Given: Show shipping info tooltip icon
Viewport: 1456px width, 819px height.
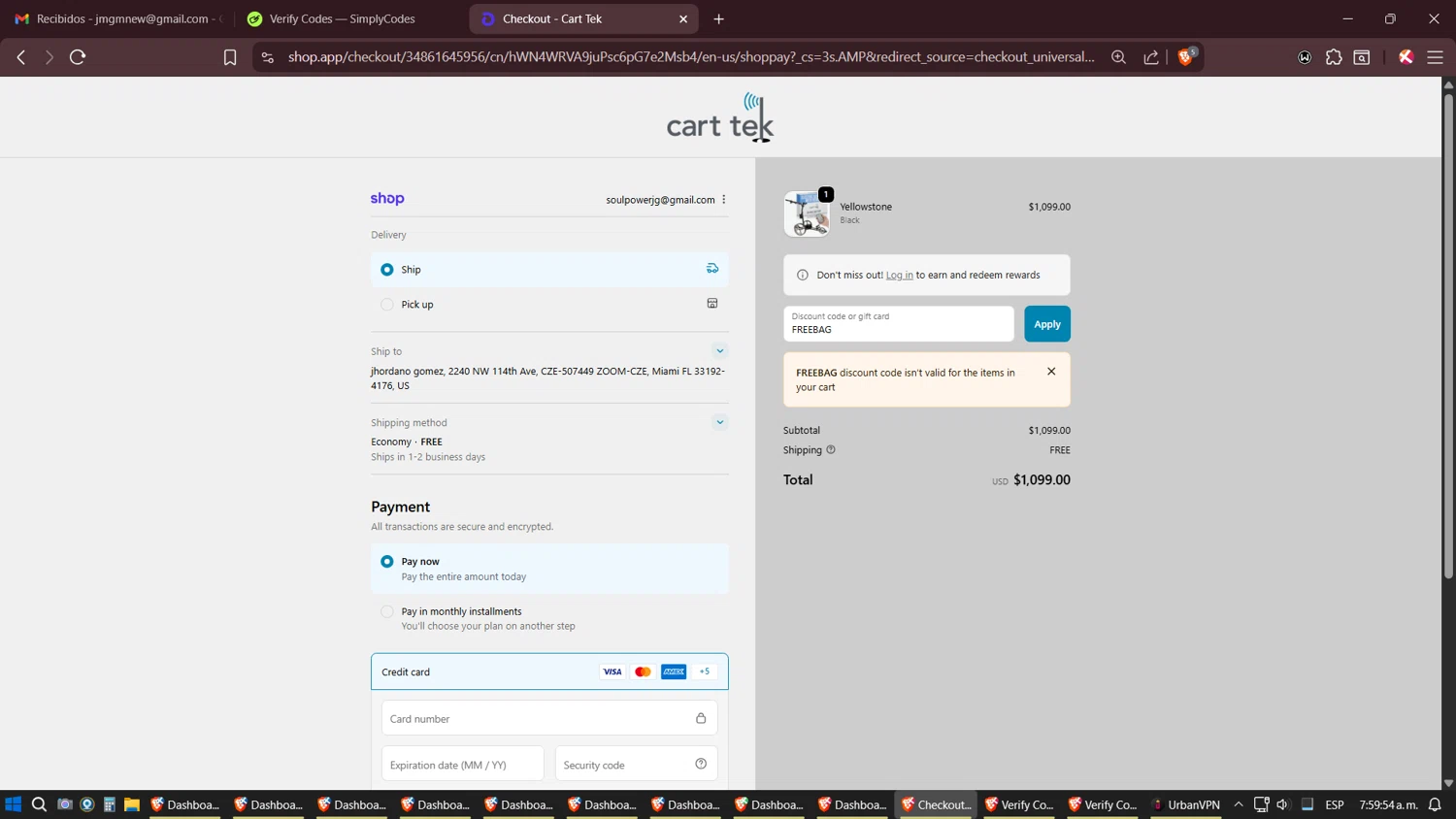Looking at the screenshot, I should (x=831, y=449).
